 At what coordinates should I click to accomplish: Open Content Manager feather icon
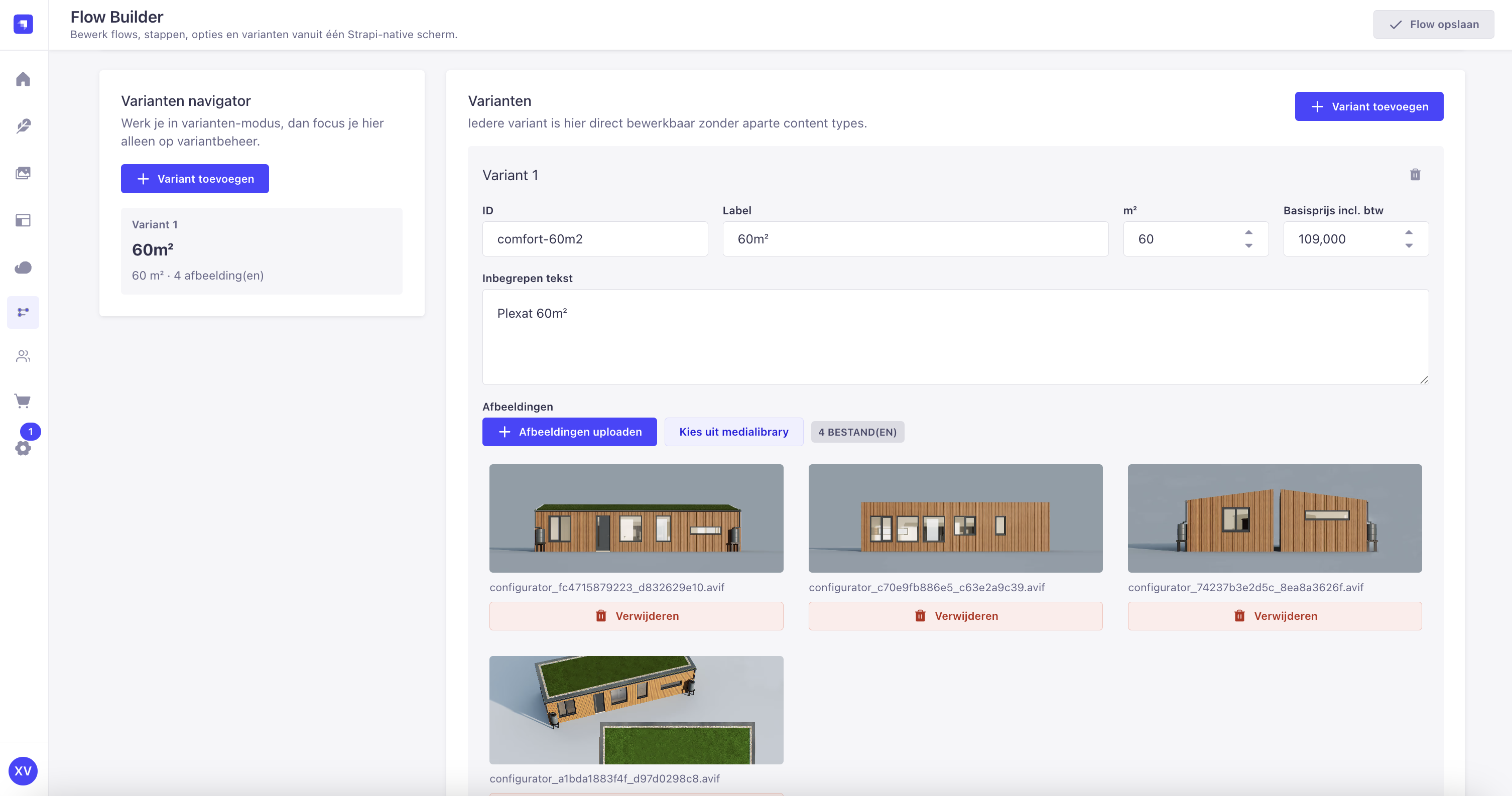(23, 125)
